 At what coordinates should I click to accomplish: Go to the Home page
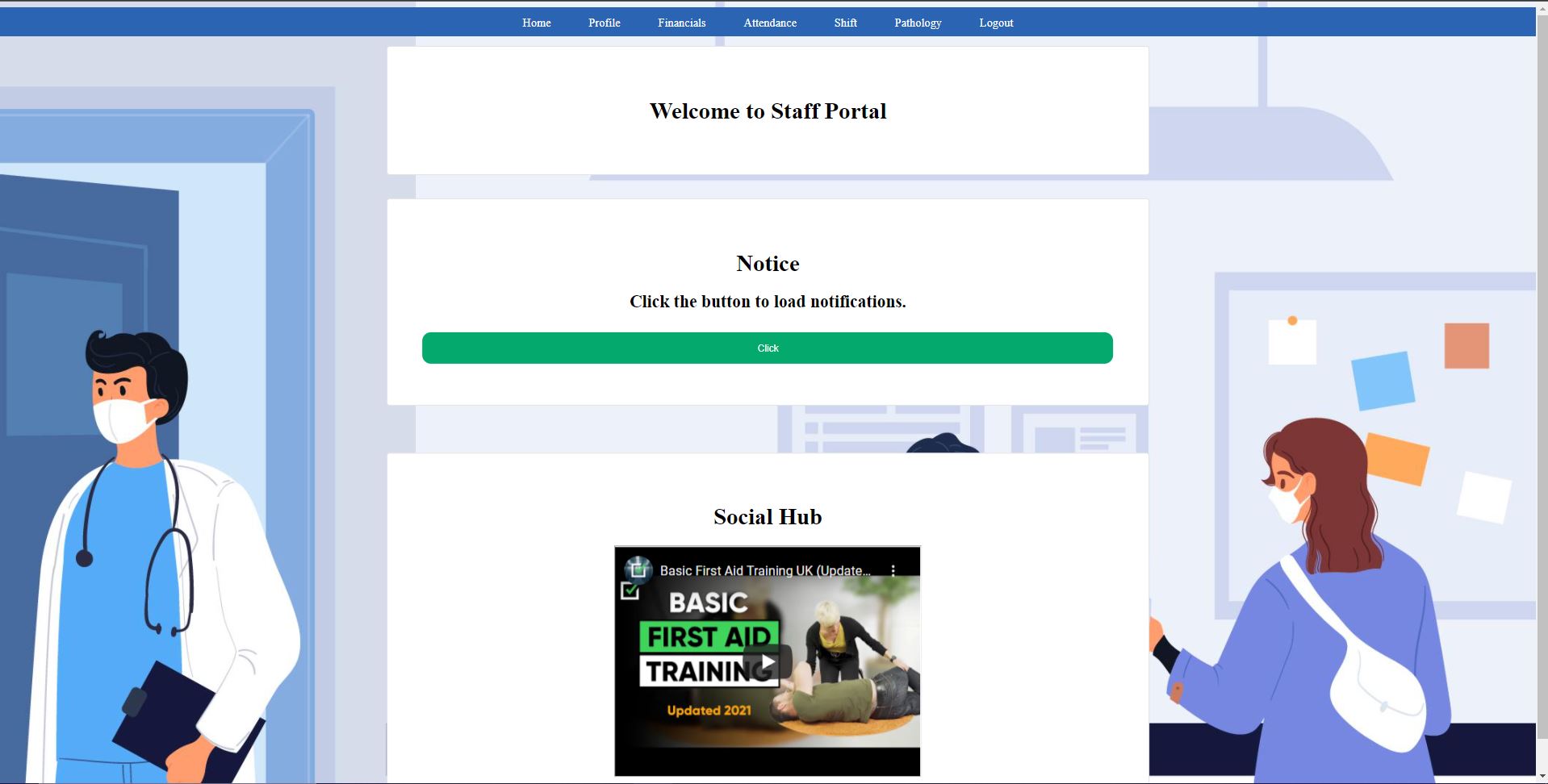536,23
